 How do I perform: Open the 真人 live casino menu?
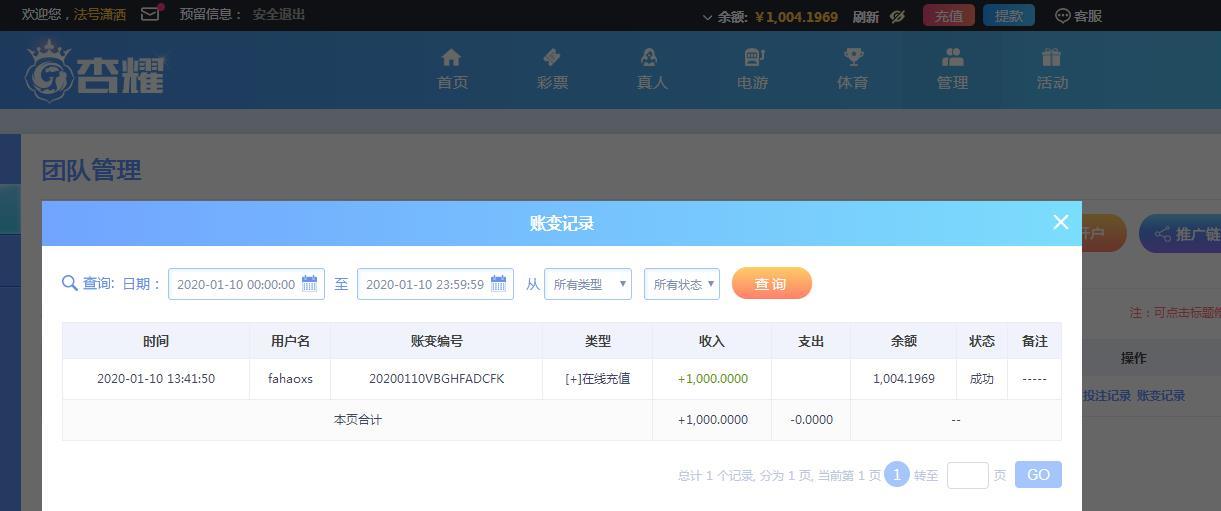(x=652, y=70)
